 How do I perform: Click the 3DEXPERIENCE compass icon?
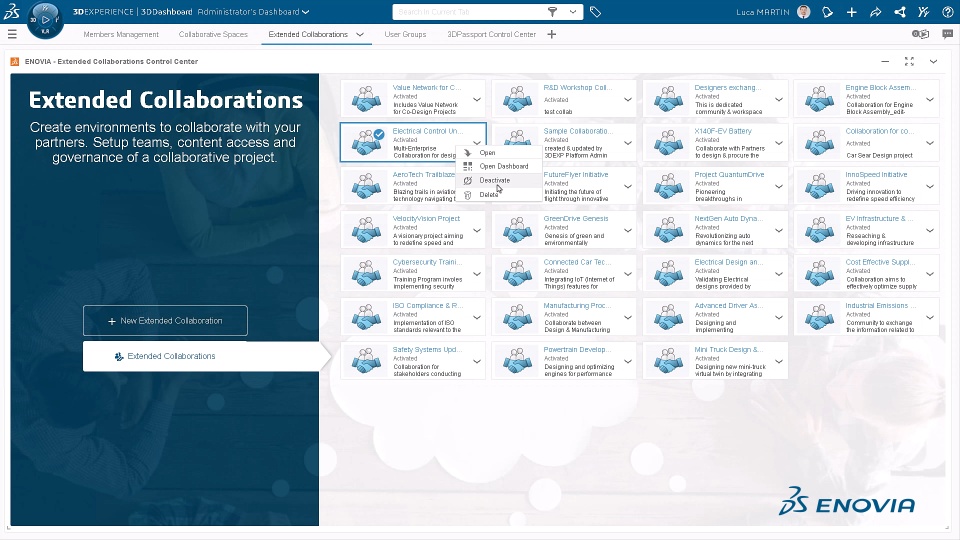point(45,20)
